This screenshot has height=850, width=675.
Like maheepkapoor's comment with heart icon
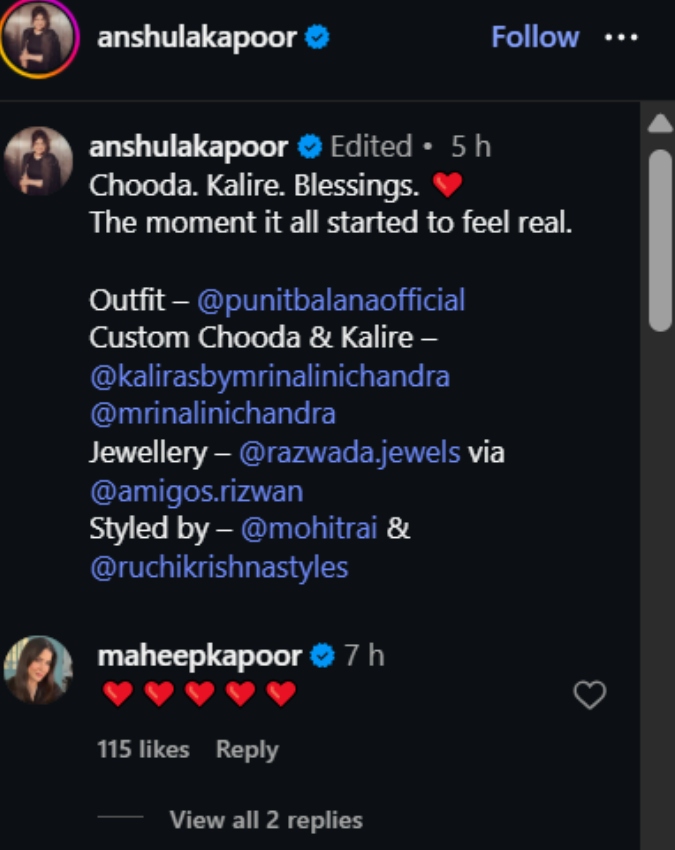[x=590, y=694]
